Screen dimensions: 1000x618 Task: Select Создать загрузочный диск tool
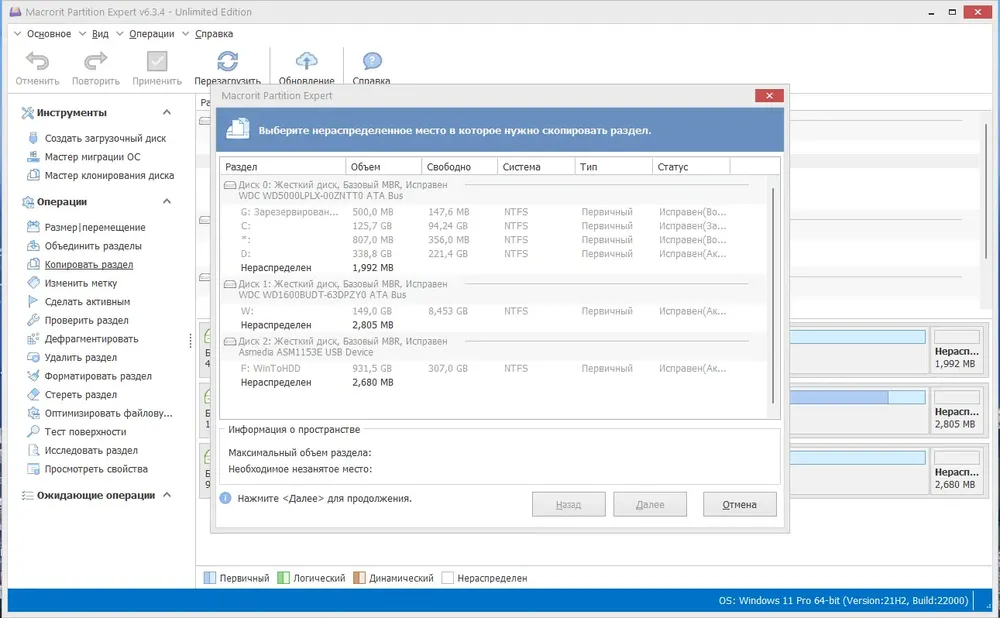[105, 138]
